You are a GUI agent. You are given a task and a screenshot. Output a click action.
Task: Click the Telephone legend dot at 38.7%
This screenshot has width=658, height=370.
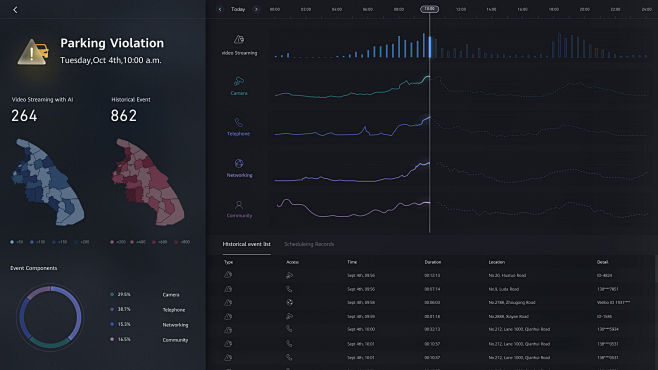pyautogui.click(x=112, y=309)
